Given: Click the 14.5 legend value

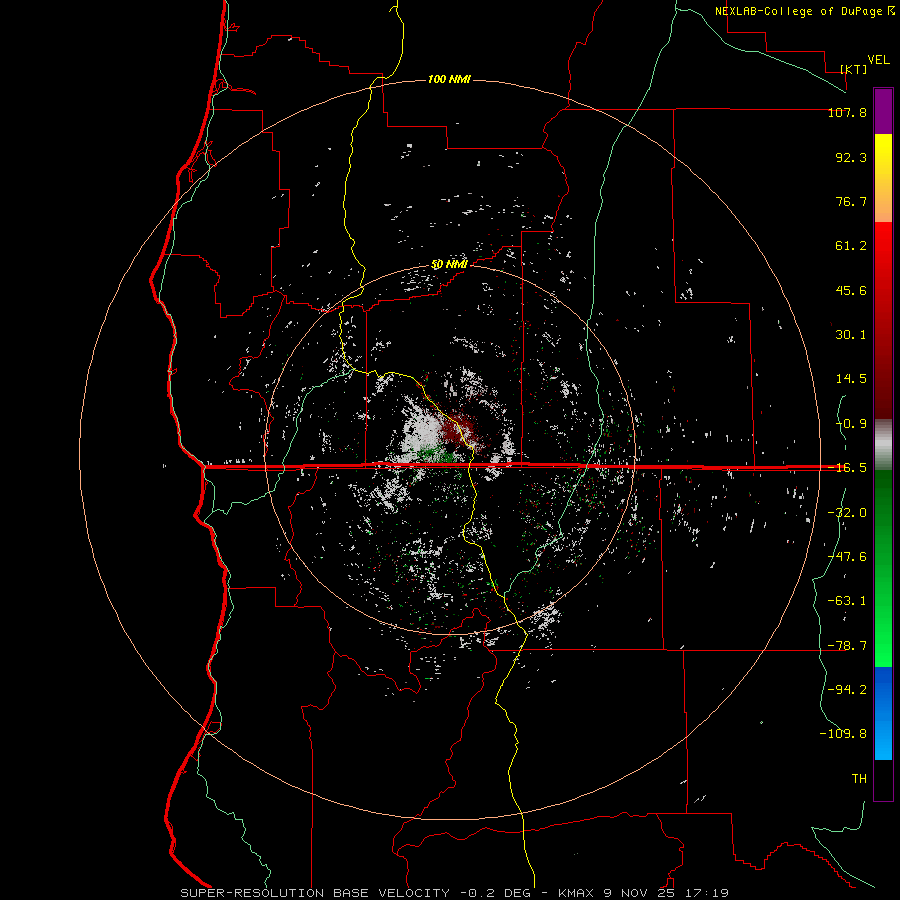Looking at the screenshot, I should tap(851, 379).
